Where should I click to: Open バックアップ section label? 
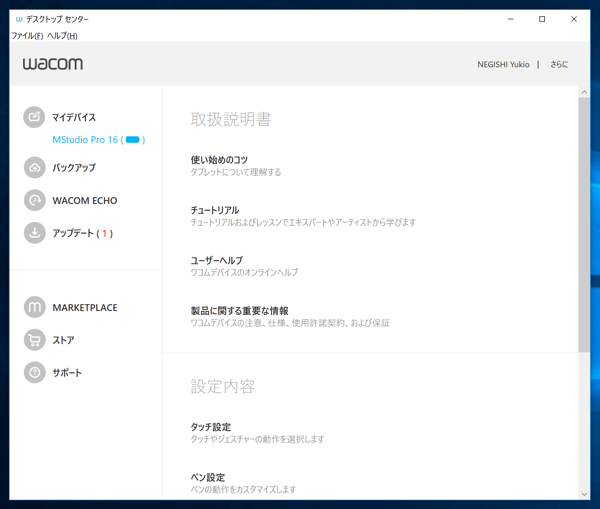74,168
